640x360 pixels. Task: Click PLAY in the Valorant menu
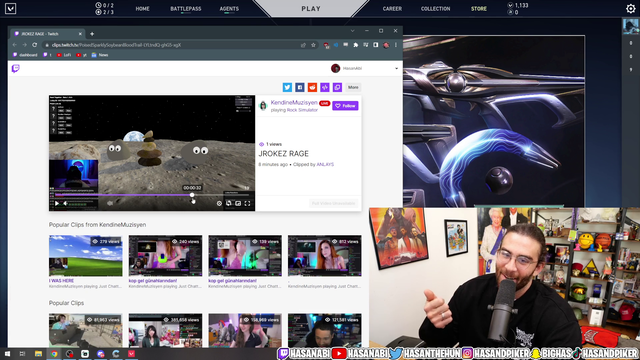point(311,9)
